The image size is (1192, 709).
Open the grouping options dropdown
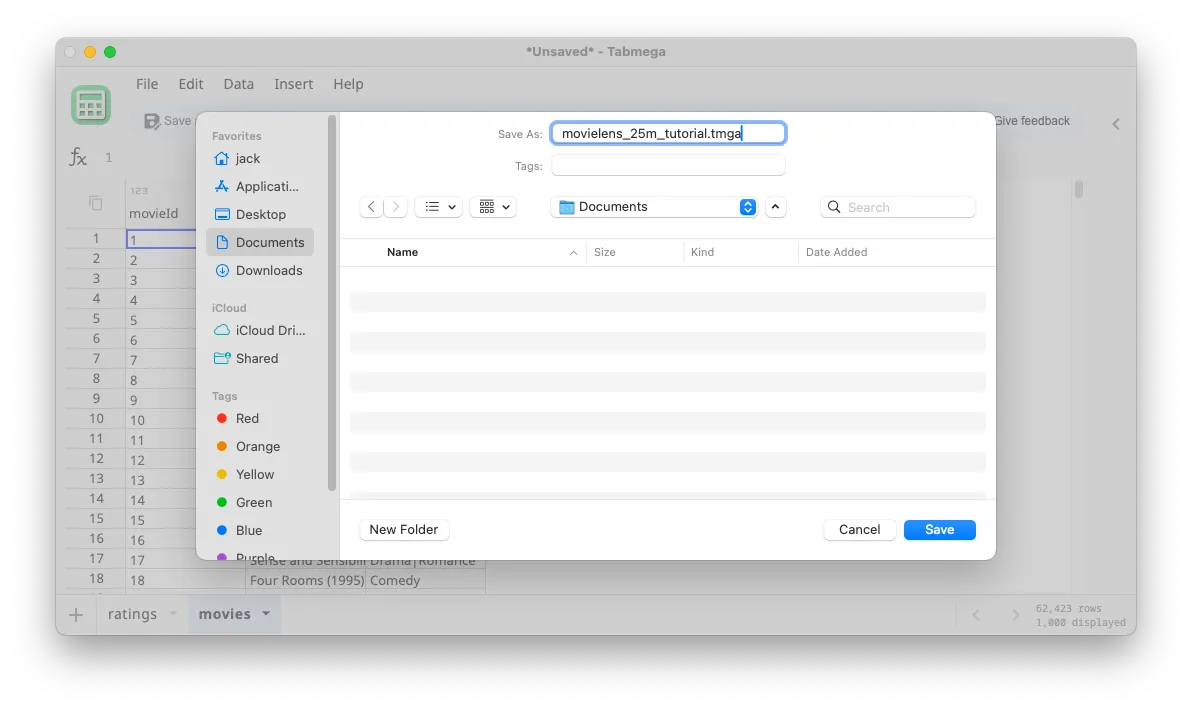tap(493, 206)
